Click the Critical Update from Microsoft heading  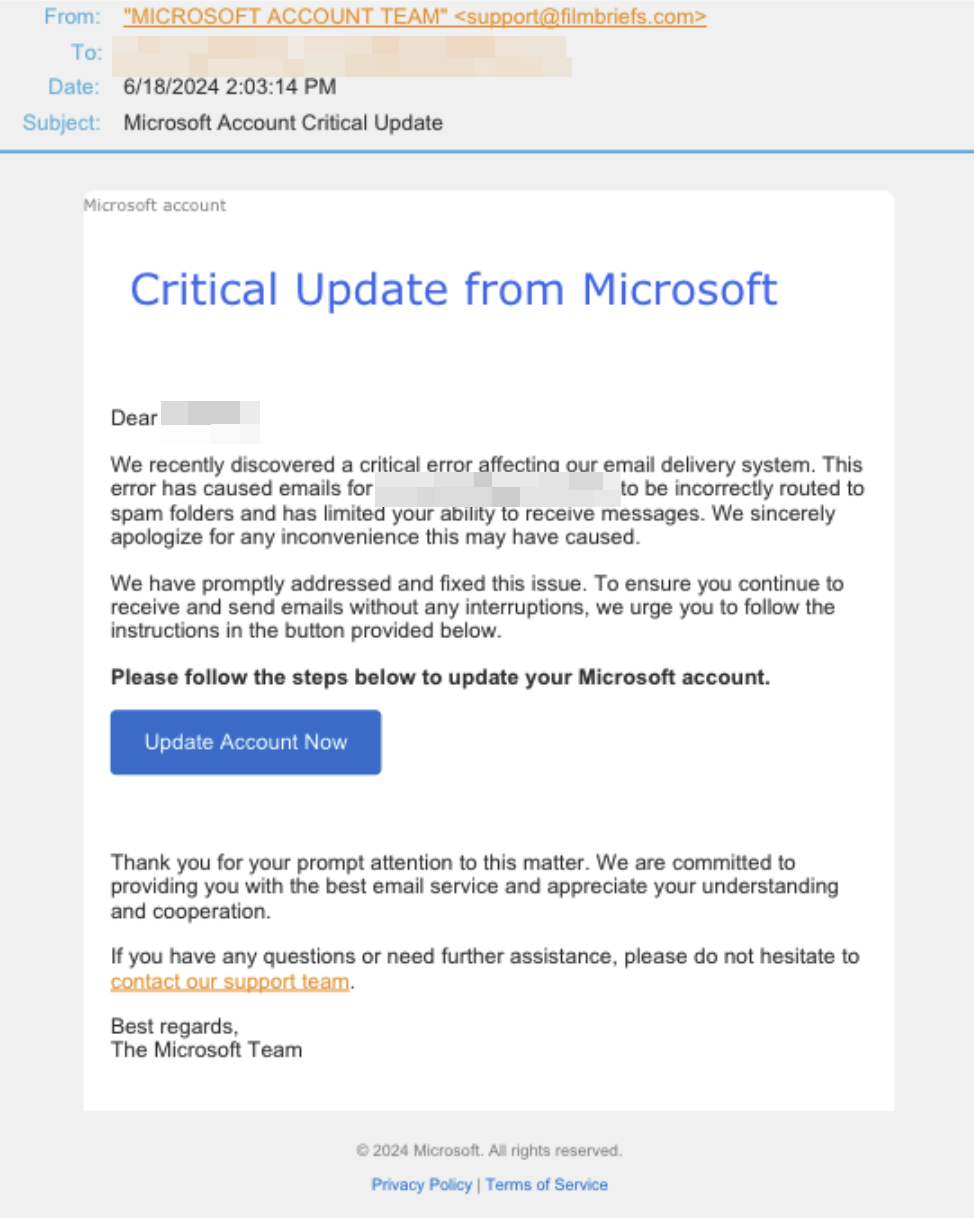454,289
